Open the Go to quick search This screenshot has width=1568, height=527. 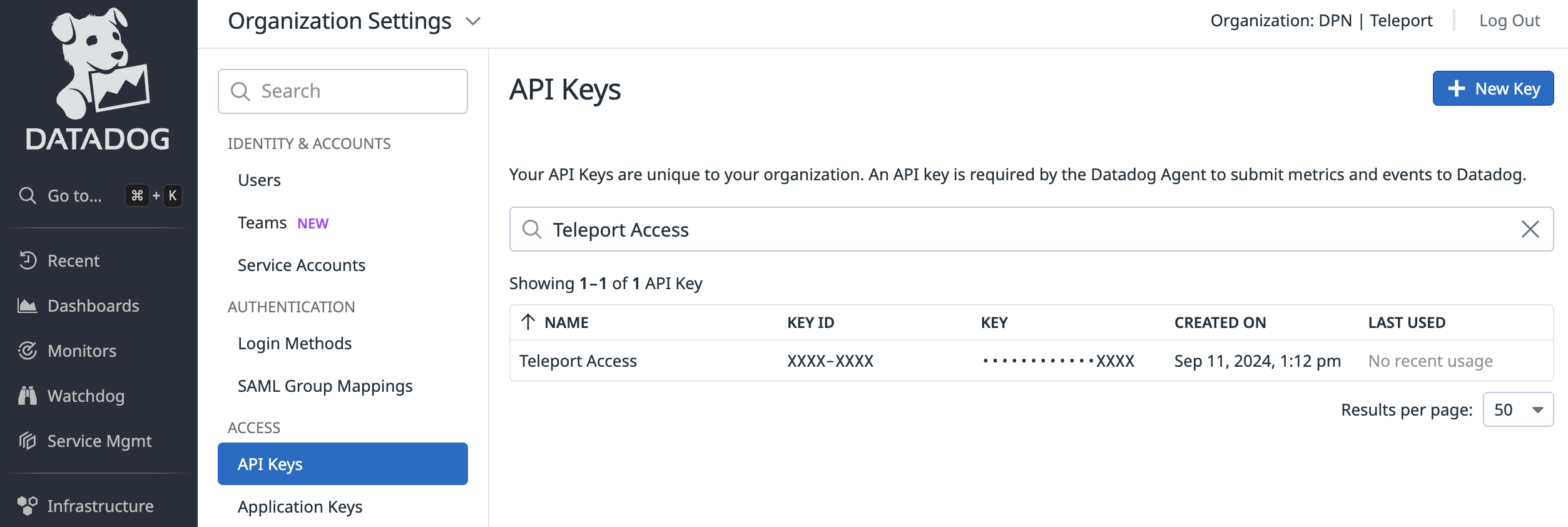coord(75,196)
